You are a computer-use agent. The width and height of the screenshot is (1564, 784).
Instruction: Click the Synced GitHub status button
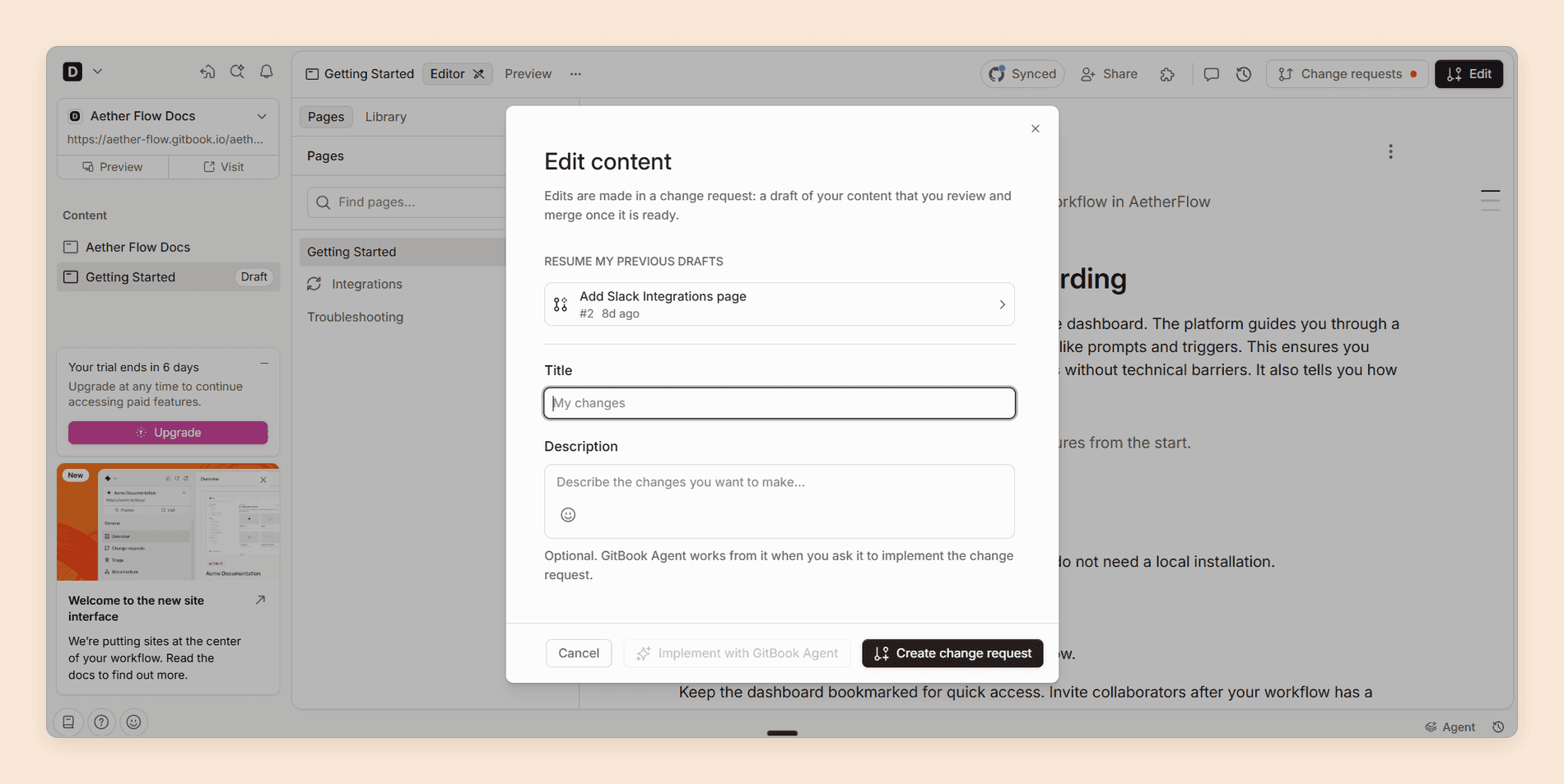[x=1022, y=74]
